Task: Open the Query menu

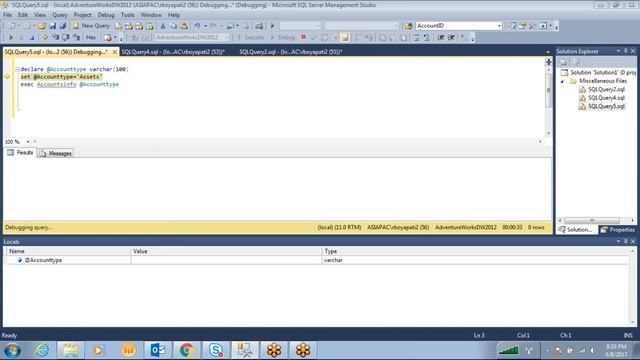Action: click(60, 15)
